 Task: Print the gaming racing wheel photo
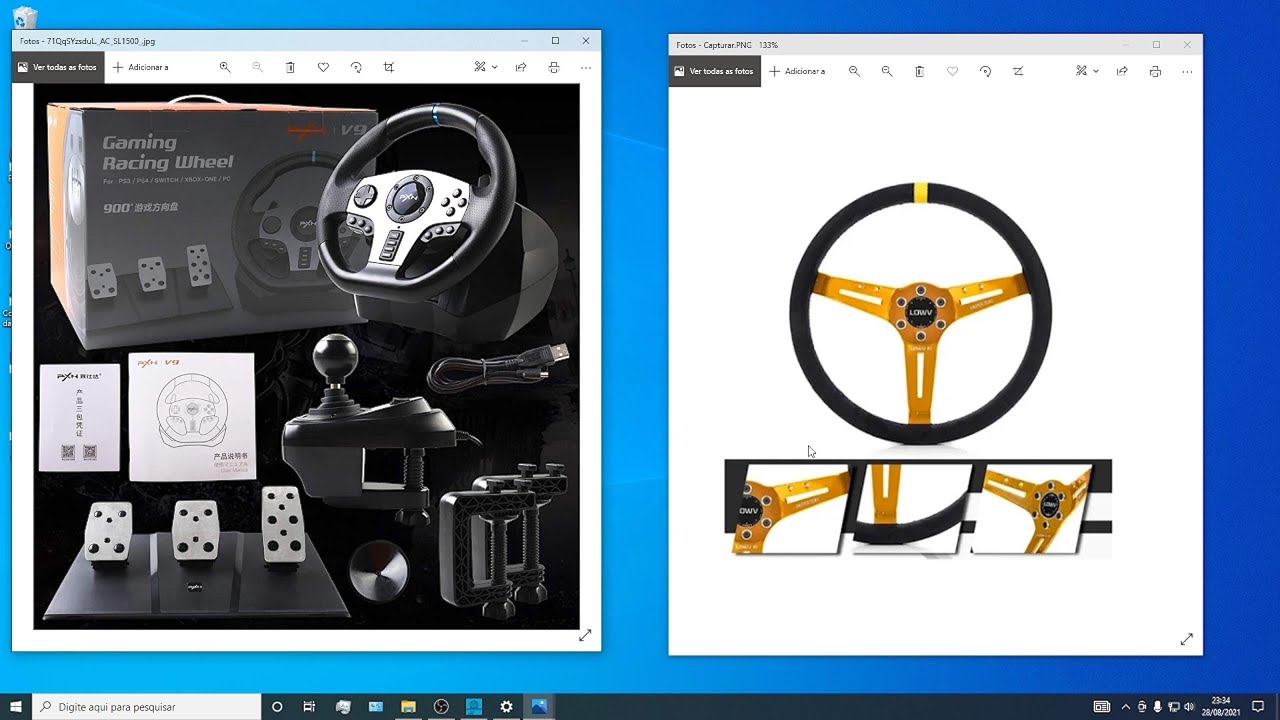[554, 67]
